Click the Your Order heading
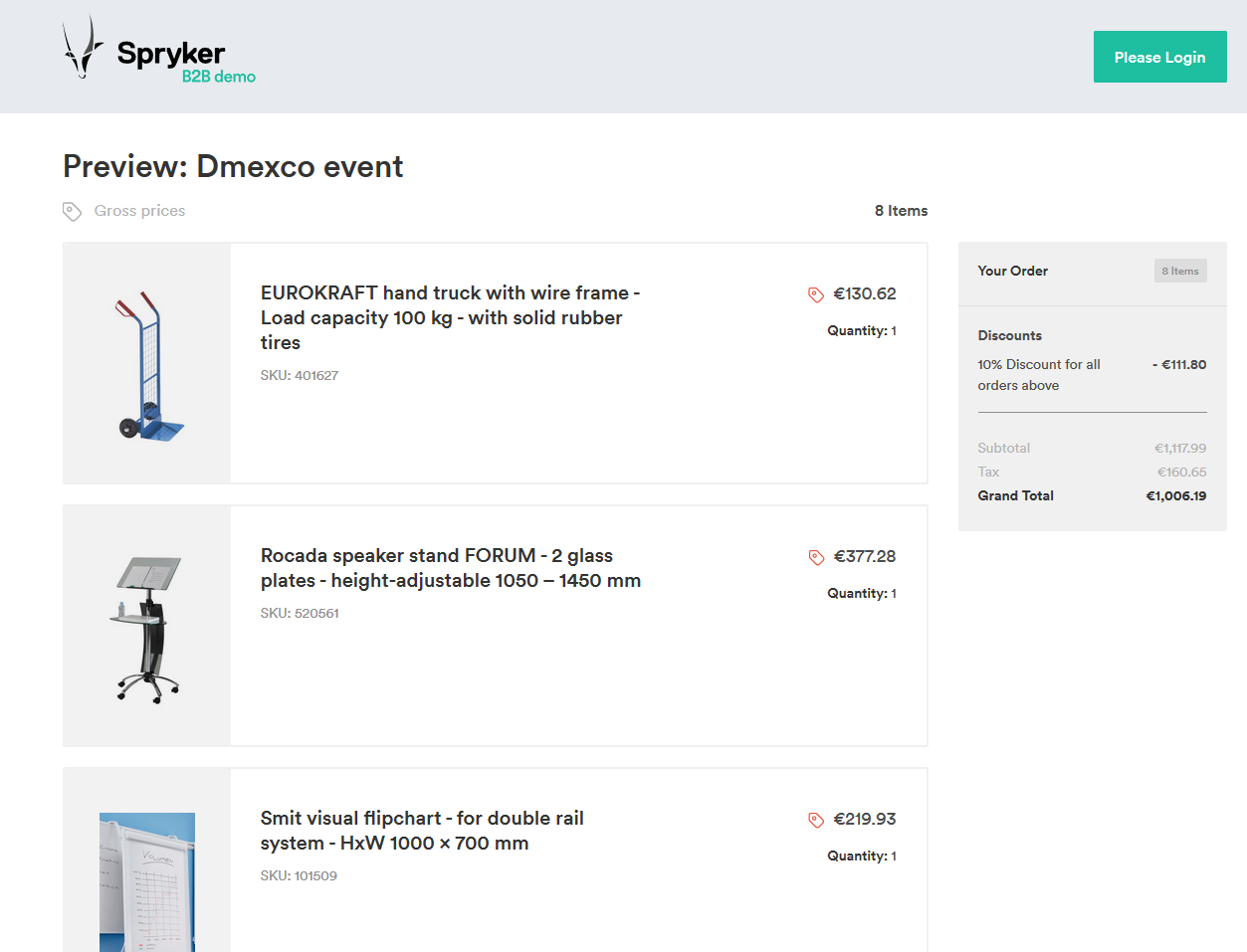 1012,271
